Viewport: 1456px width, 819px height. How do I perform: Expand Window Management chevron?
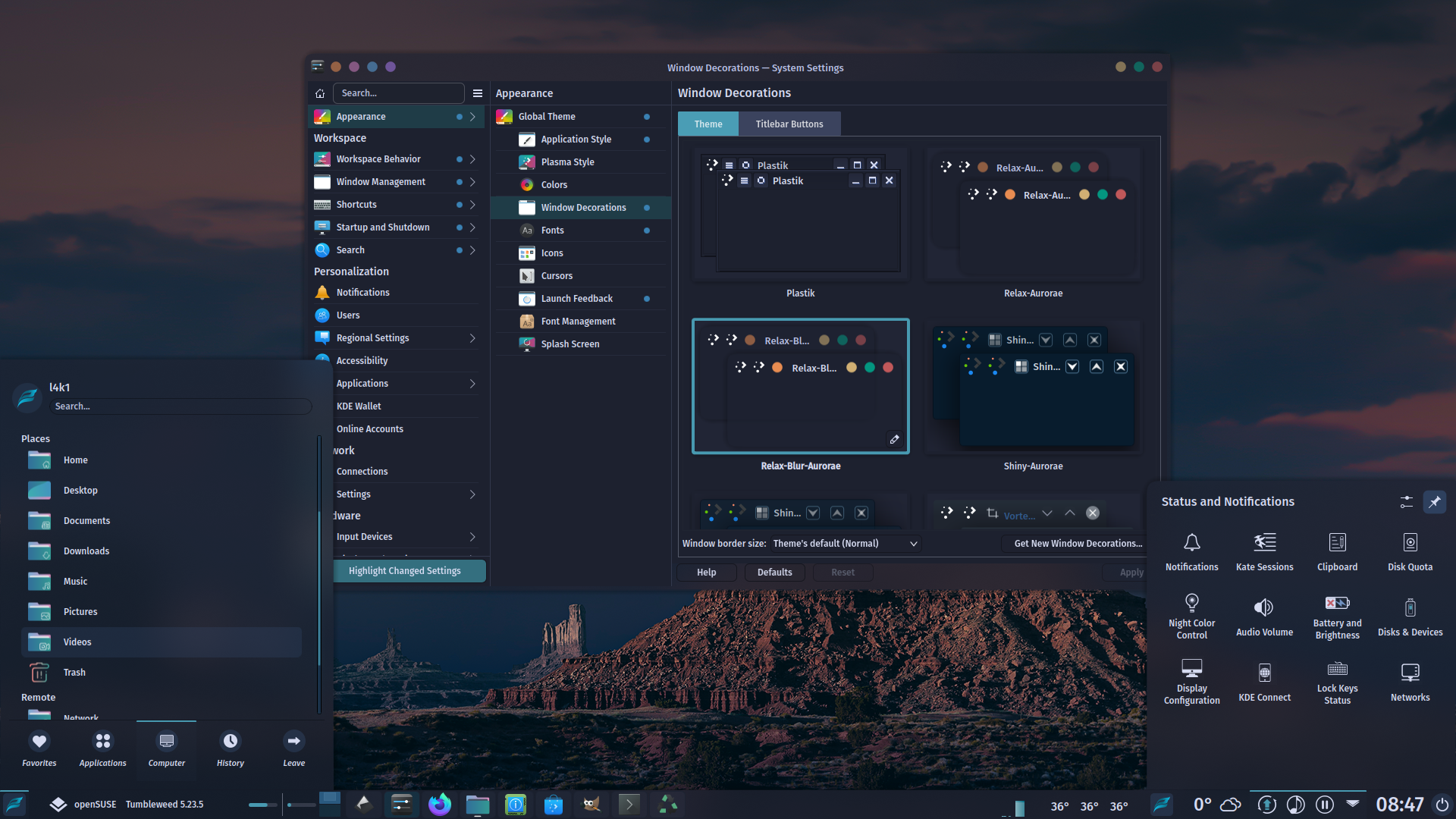coord(472,182)
